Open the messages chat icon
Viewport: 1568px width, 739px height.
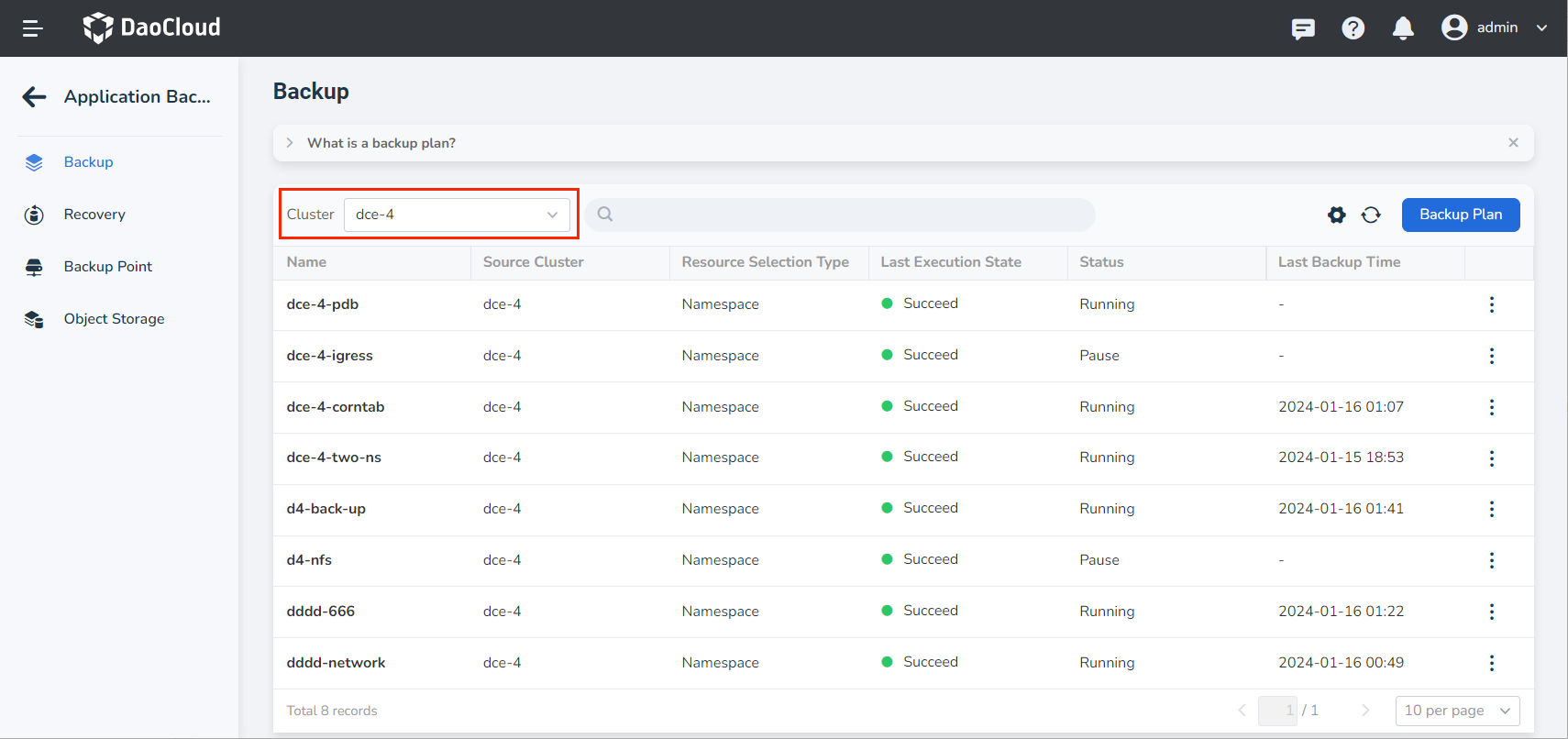[1302, 28]
